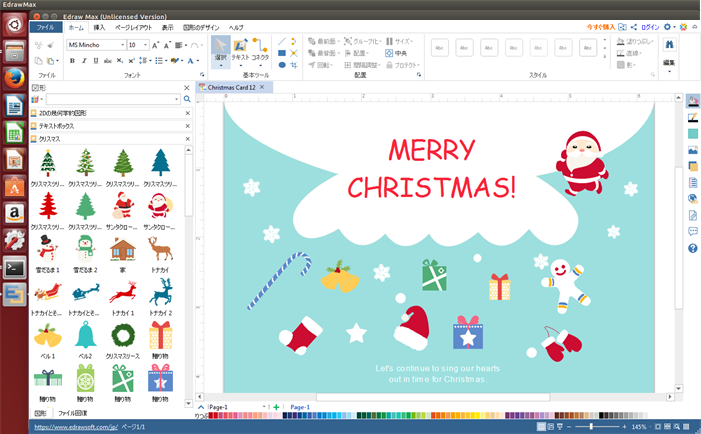The image size is (701, 434).
Task: Choose the テキスト (Text) tool
Action: tap(240, 51)
